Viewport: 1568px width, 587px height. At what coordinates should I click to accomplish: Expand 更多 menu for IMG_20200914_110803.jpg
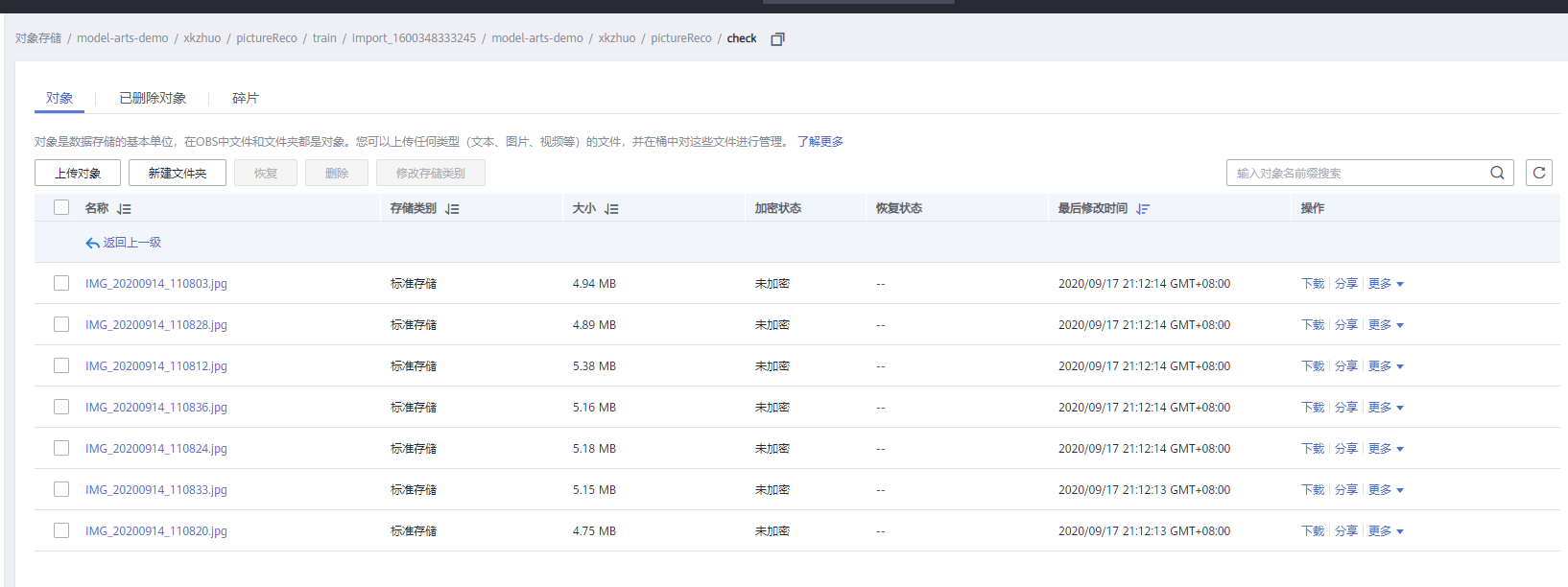click(x=1386, y=284)
